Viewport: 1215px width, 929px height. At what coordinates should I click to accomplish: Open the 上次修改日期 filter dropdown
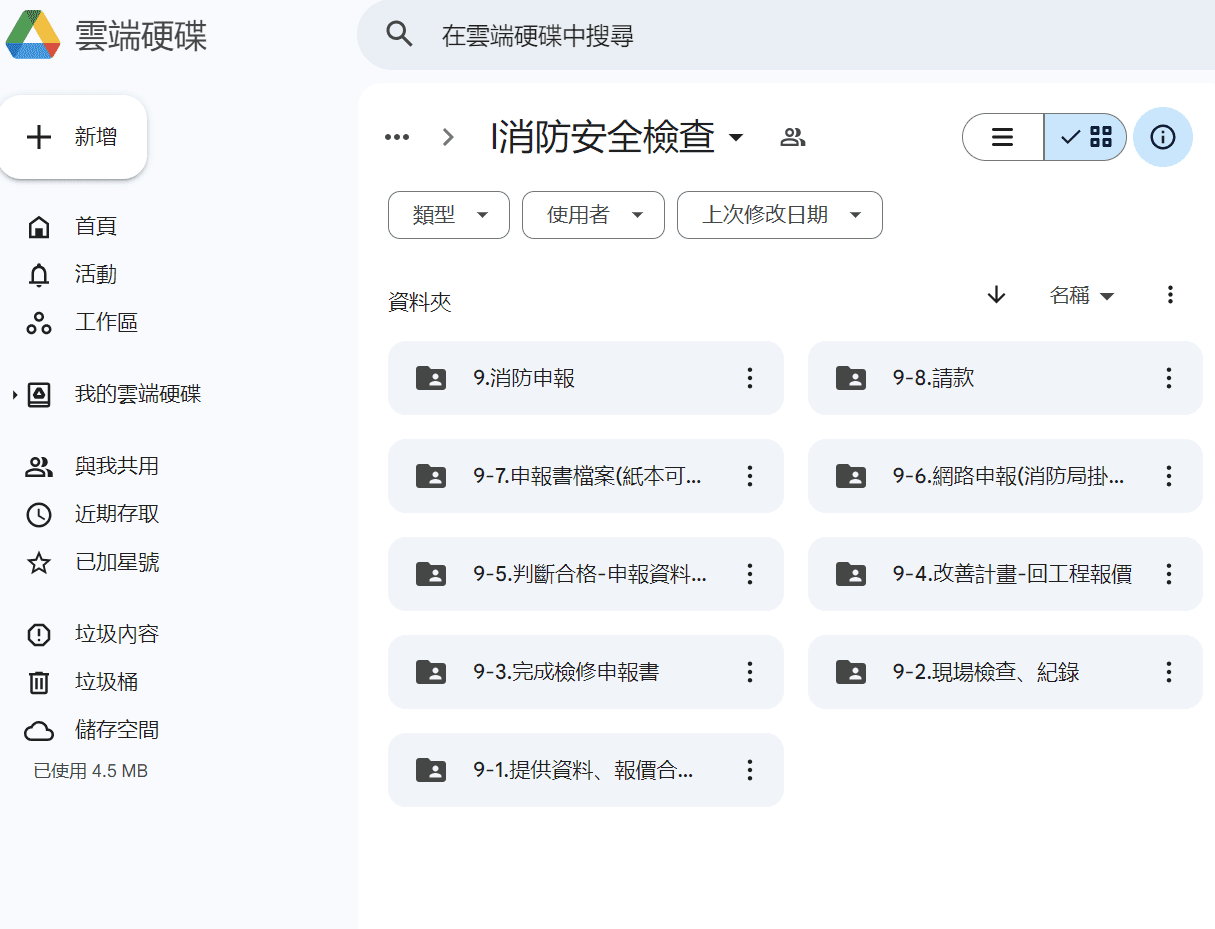click(x=780, y=215)
